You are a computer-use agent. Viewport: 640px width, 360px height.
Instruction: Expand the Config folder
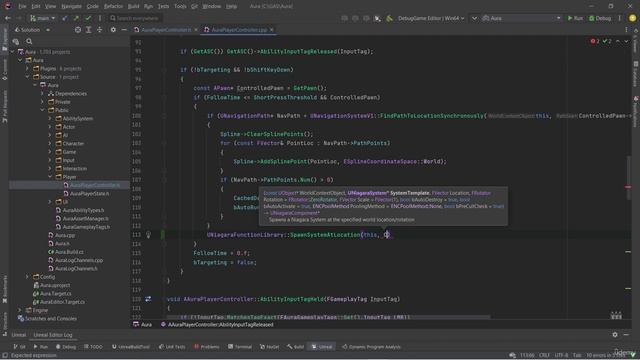pyautogui.click(x=27, y=277)
